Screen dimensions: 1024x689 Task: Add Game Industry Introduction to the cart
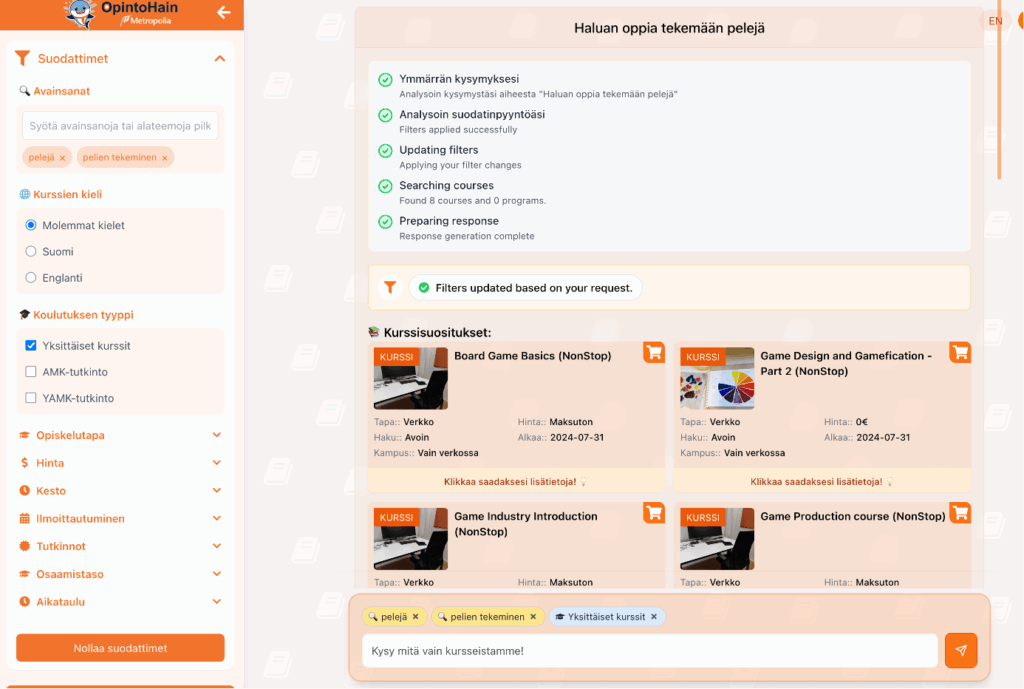point(654,512)
